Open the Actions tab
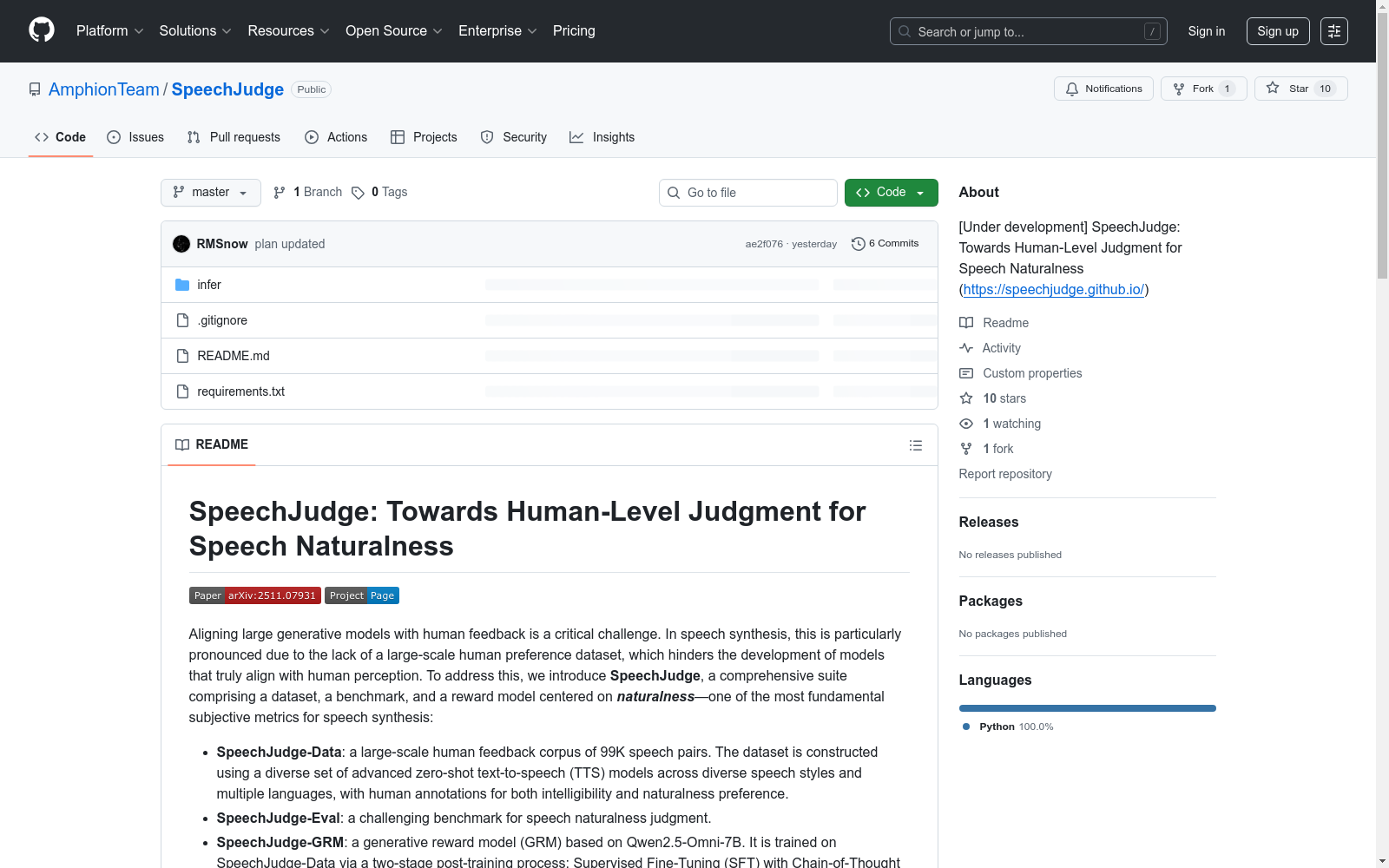Screen dimensions: 1389x868 336,137
